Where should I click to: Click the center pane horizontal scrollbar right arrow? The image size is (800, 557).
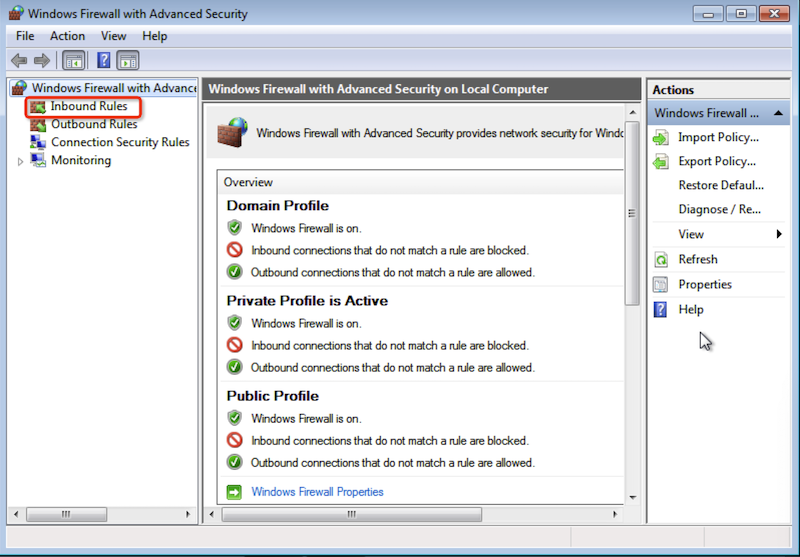tap(615, 514)
